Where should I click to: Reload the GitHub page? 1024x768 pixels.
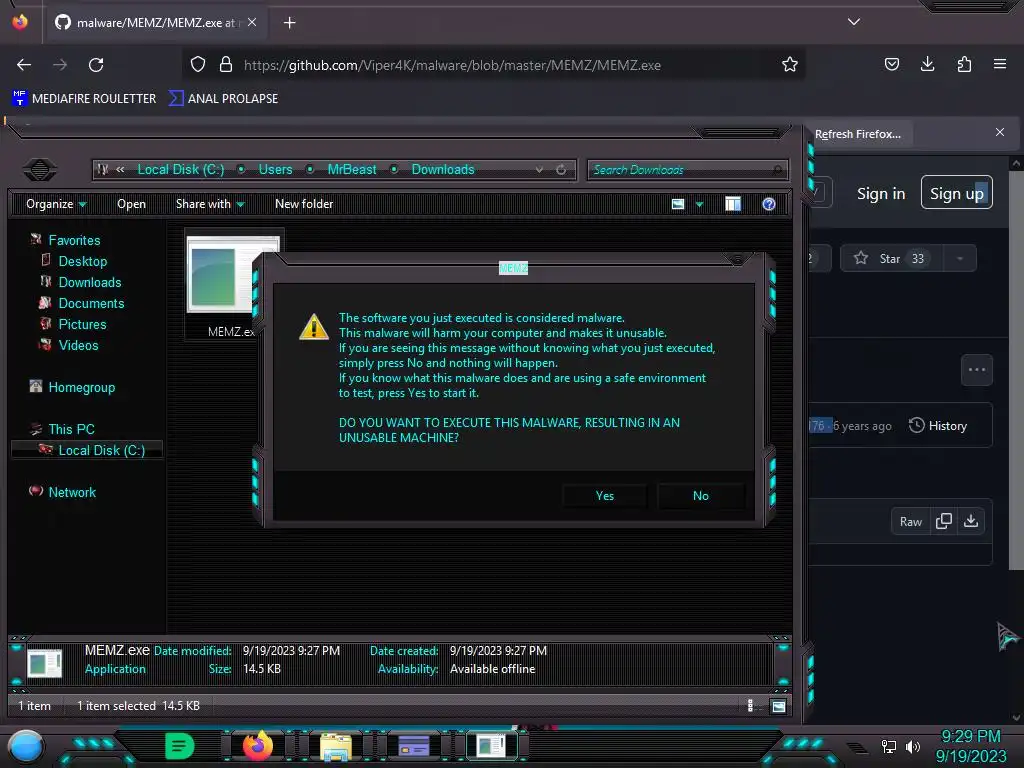pos(96,65)
